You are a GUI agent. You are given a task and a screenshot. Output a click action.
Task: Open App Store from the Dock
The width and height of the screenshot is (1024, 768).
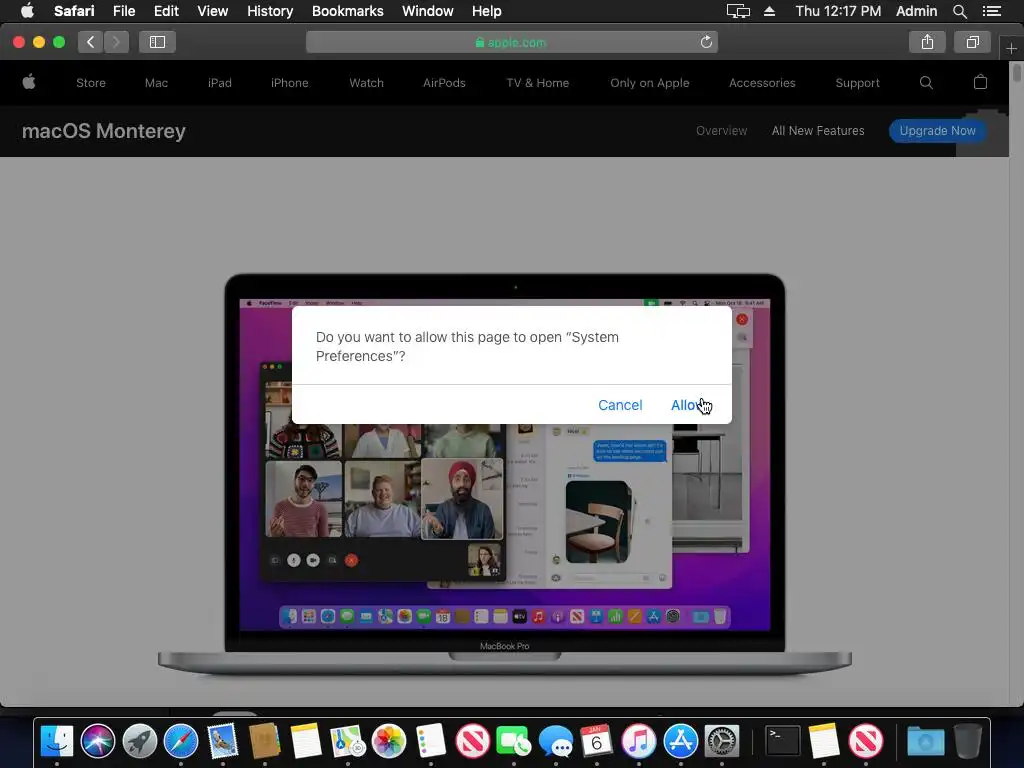tap(680, 742)
